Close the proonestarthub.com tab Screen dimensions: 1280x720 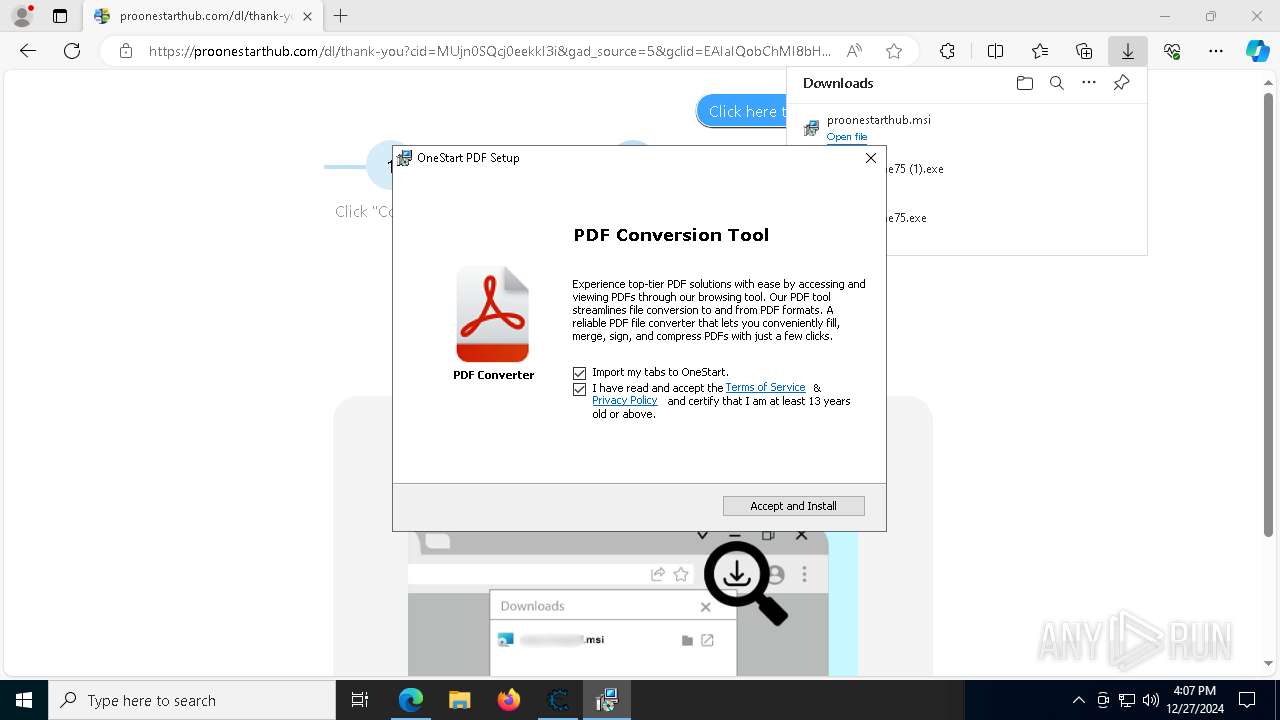coord(307,16)
